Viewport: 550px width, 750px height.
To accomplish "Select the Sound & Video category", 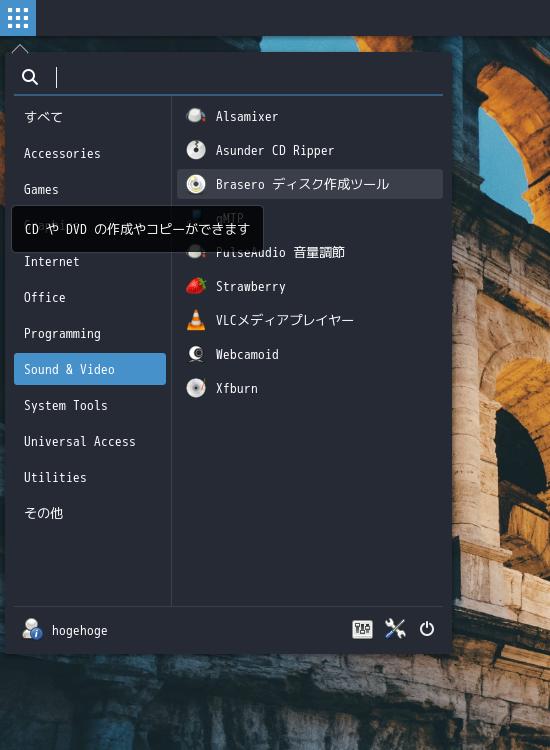I will click(90, 369).
